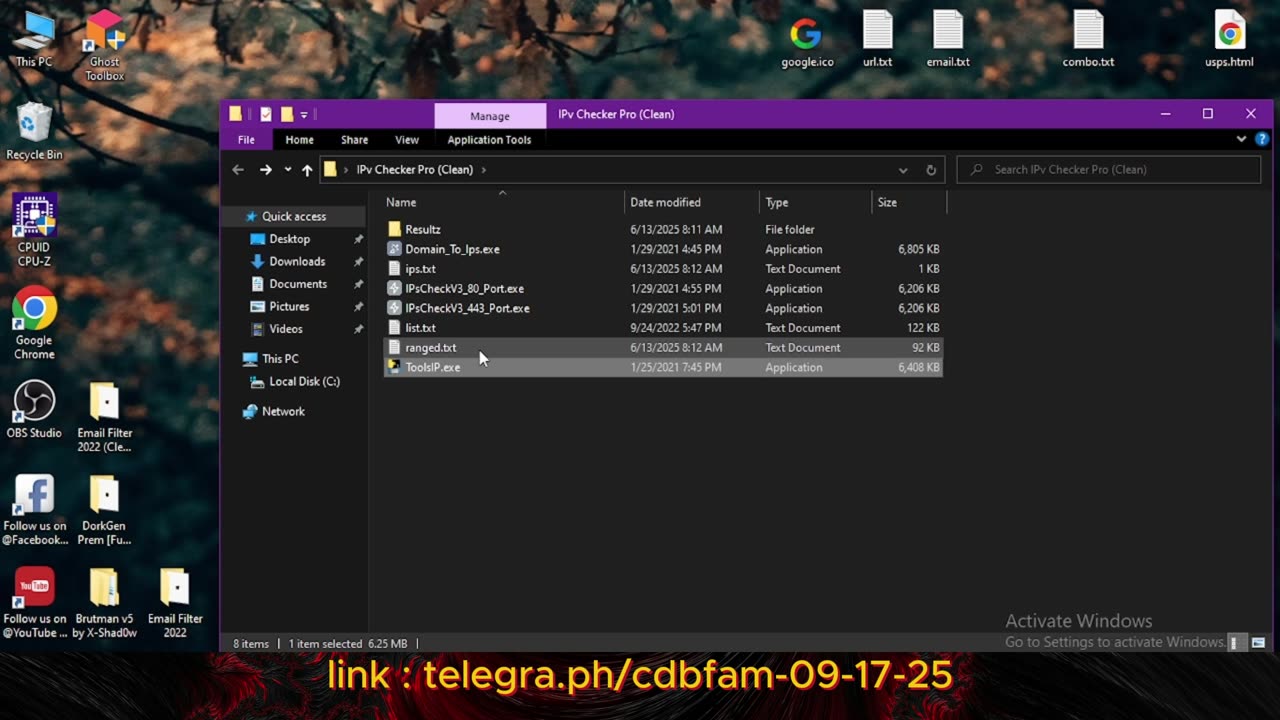
Task: Expand address bar history dropdown
Action: [903, 170]
